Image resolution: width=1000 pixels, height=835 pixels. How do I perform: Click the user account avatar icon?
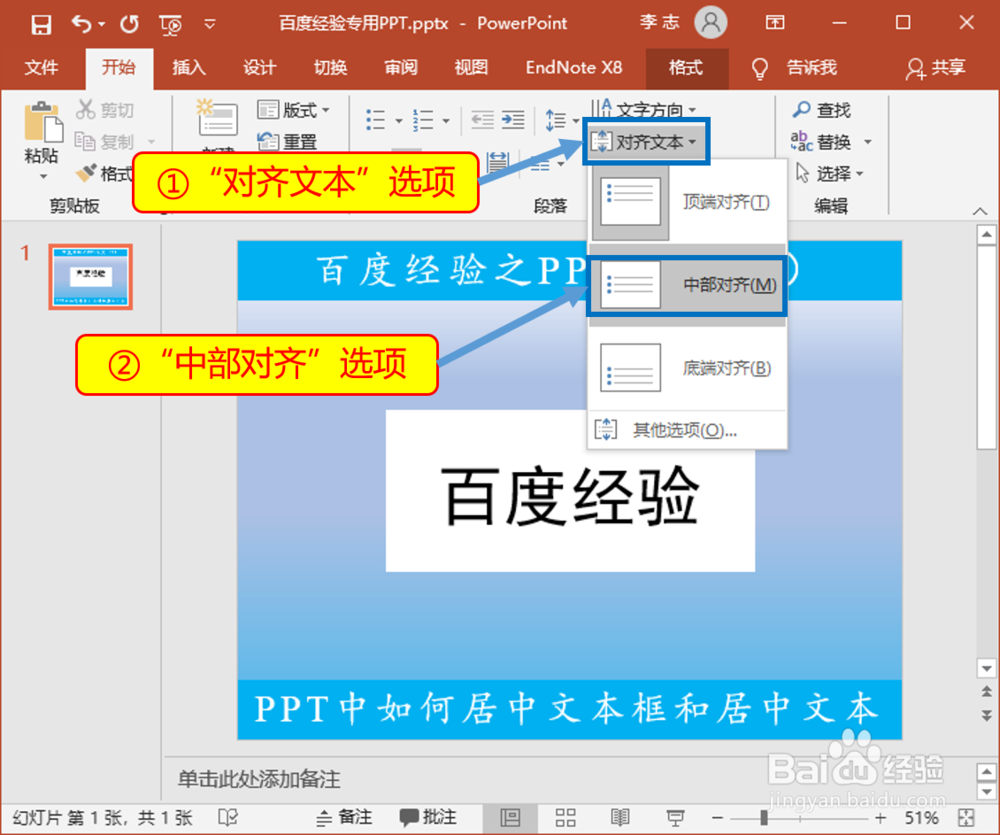tap(710, 23)
